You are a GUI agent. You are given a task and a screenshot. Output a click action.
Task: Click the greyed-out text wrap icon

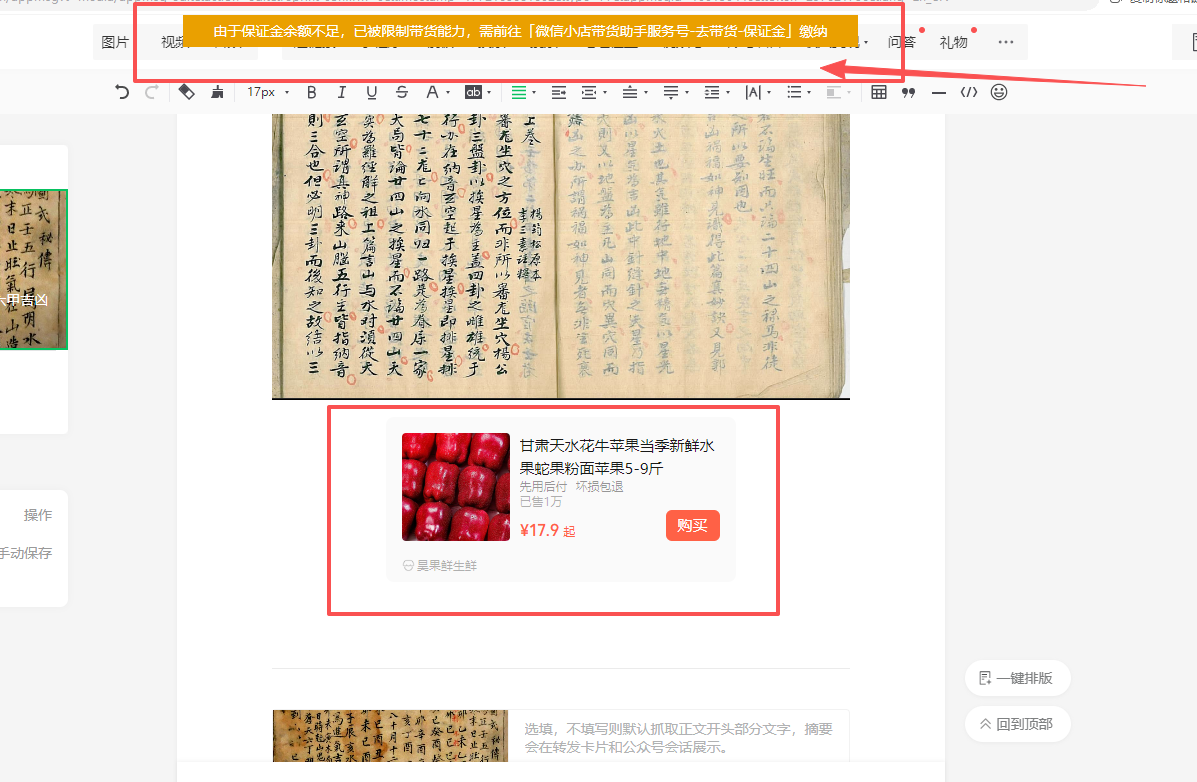834,92
